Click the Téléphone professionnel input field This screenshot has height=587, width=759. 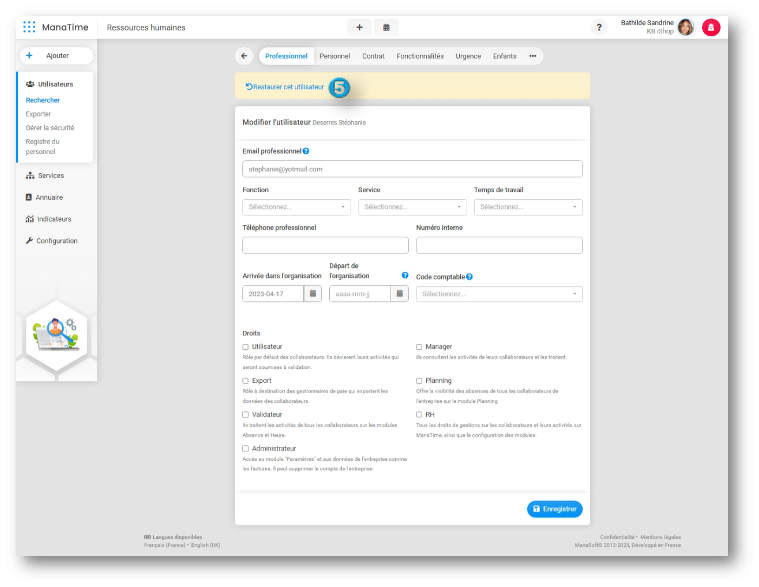(325, 245)
